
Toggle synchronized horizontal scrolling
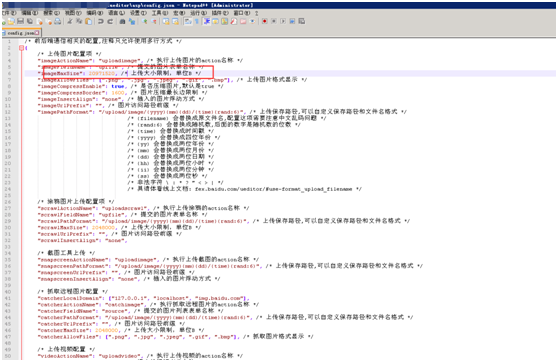(175, 21)
